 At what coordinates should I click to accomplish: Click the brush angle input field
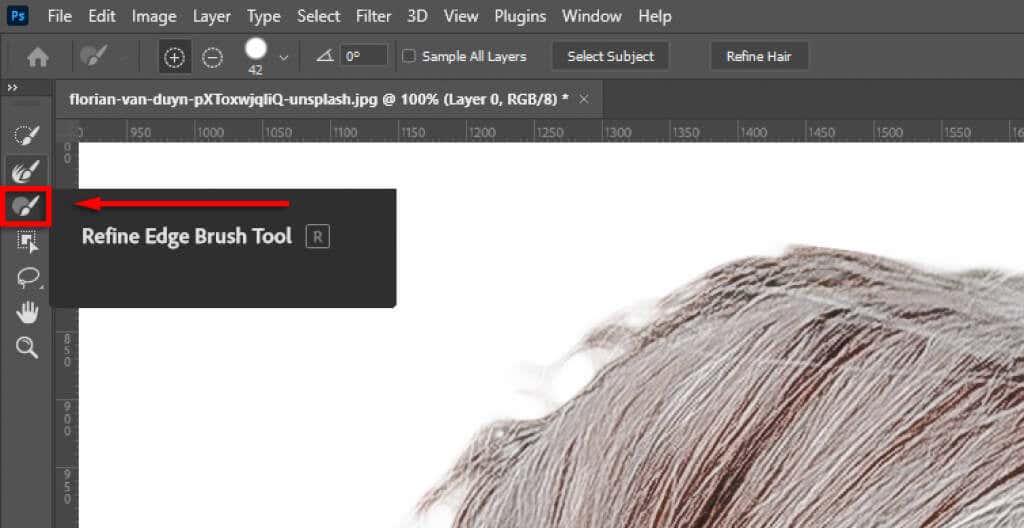click(x=363, y=56)
